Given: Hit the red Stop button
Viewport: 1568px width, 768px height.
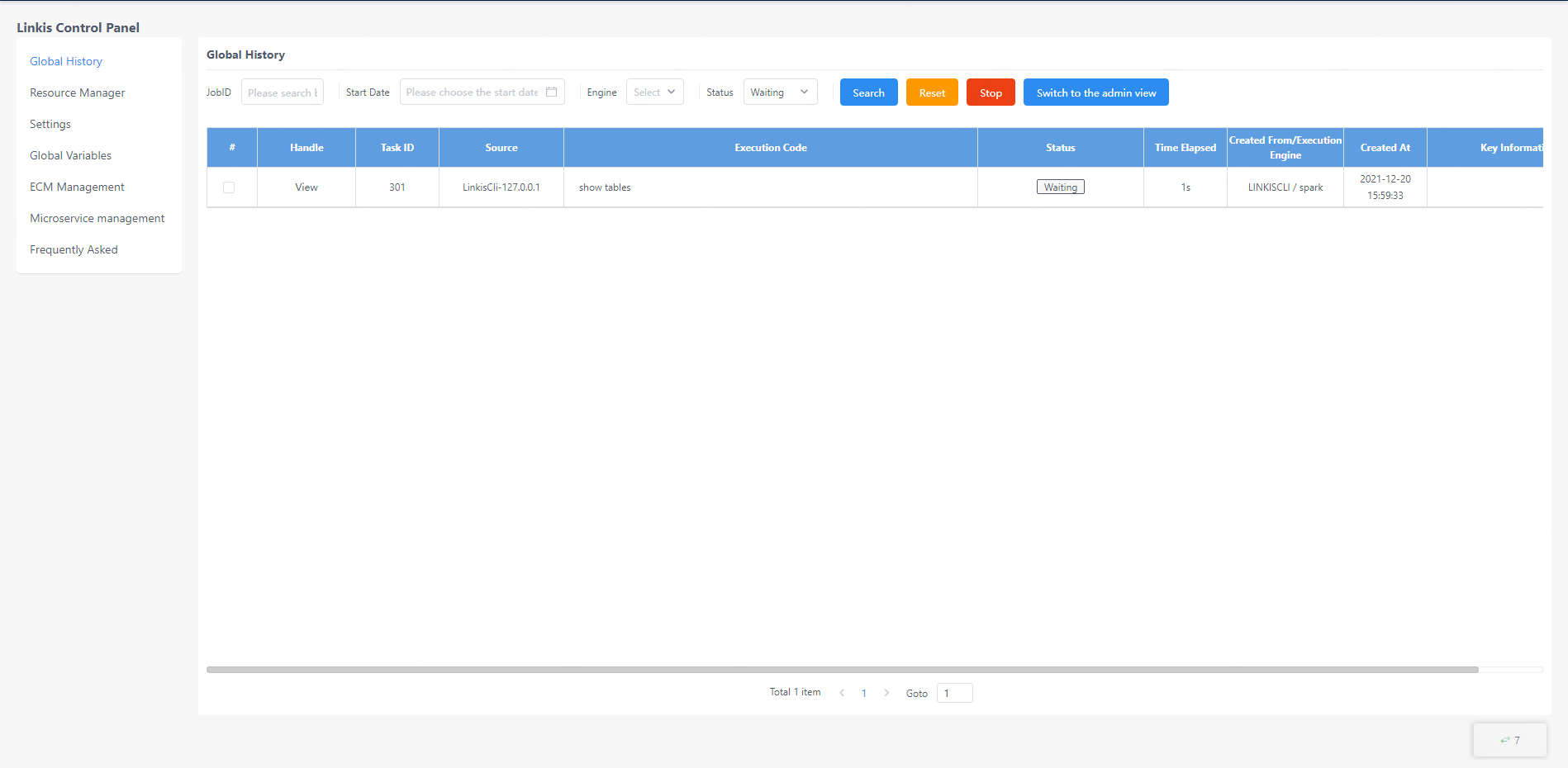Looking at the screenshot, I should [x=991, y=92].
